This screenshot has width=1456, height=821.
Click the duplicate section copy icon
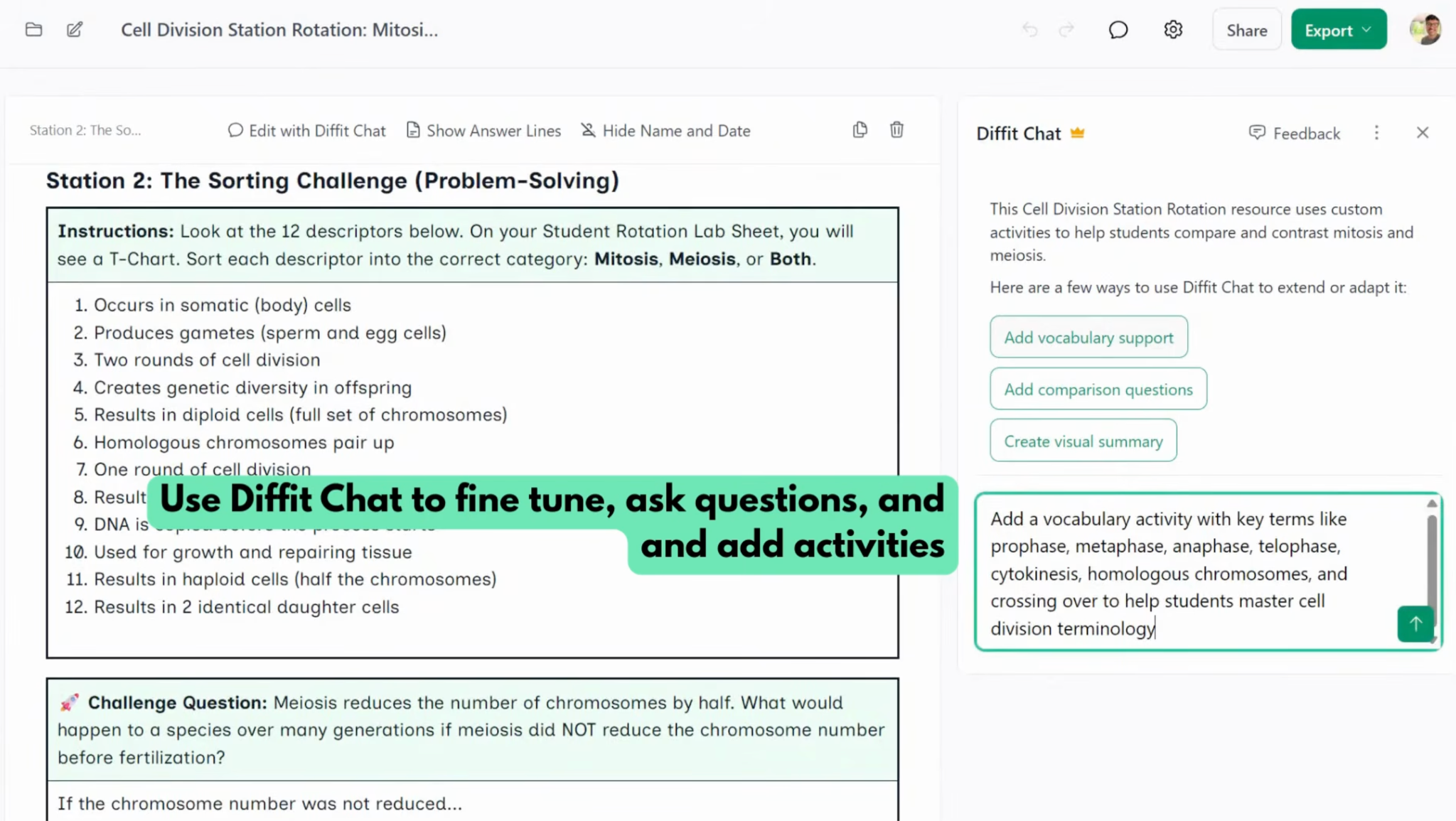coord(860,130)
